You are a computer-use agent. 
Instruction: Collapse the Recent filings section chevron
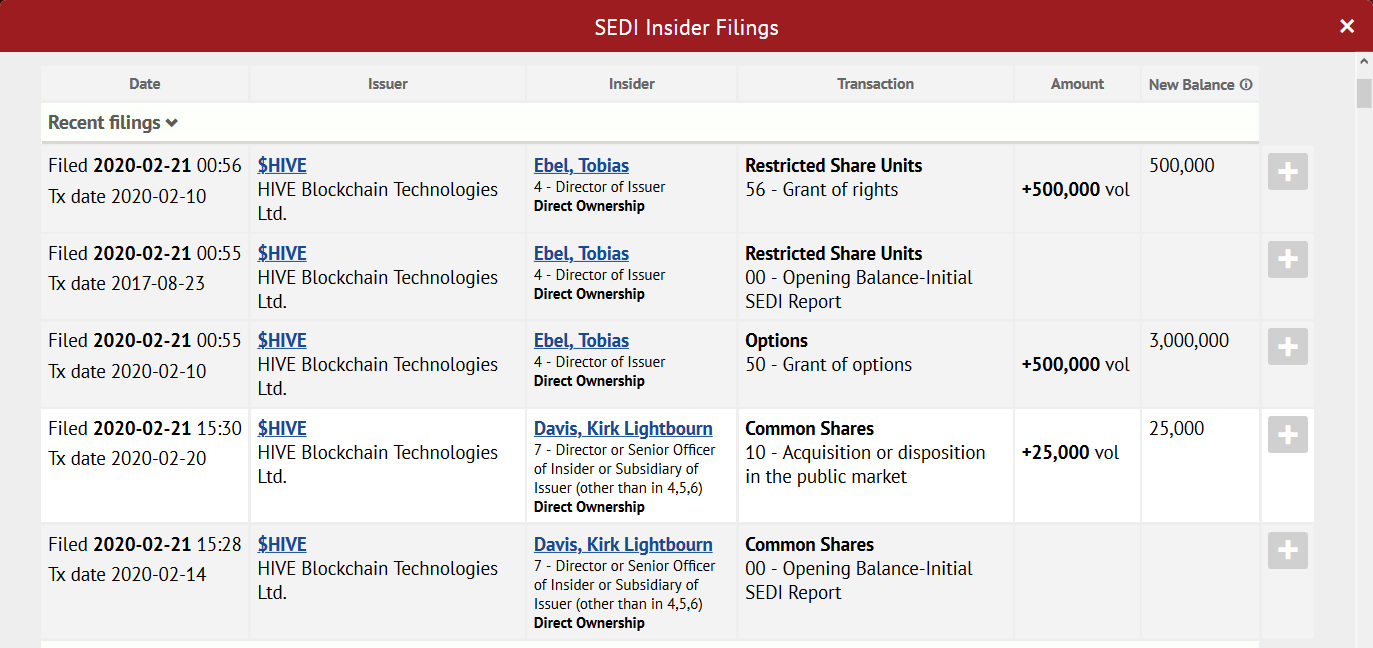[x=172, y=123]
